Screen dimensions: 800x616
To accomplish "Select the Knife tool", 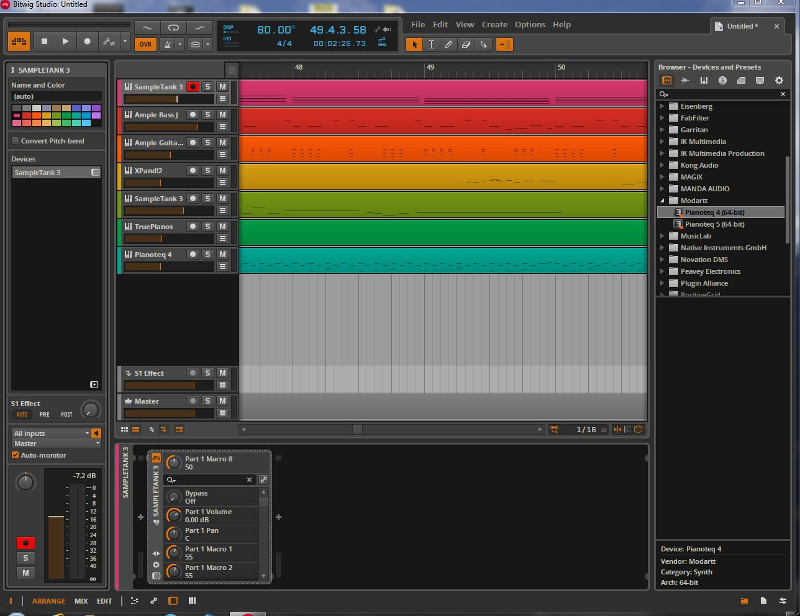I will [484, 44].
